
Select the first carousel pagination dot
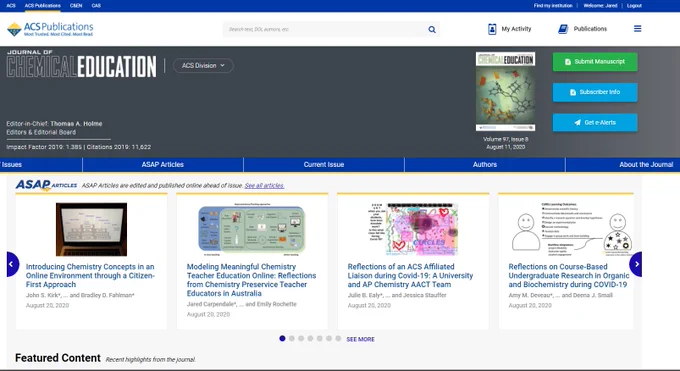pyautogui.click(x=282, y=338)
